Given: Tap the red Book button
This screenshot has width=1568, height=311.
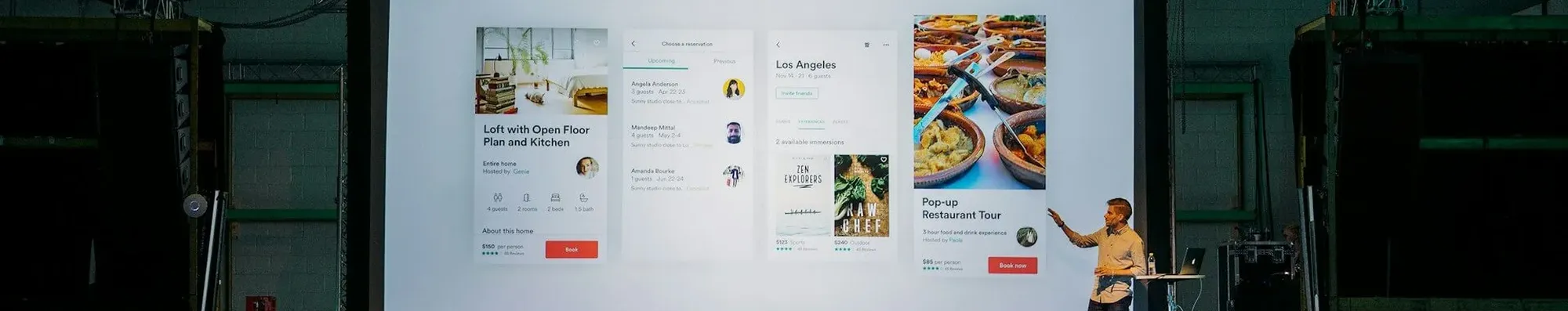Looking at the screenshot, I should (572, 249).
